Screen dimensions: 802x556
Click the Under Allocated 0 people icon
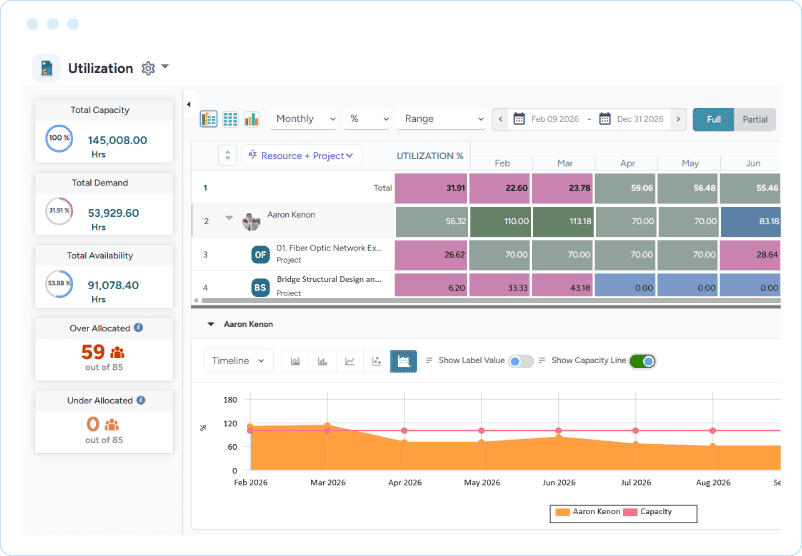click(x=112, y=425)
